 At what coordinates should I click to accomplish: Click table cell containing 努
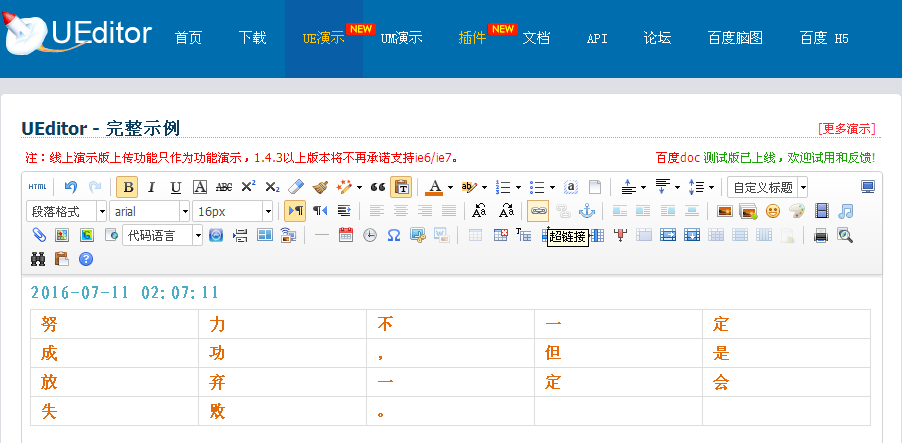[x=114, y=324]
